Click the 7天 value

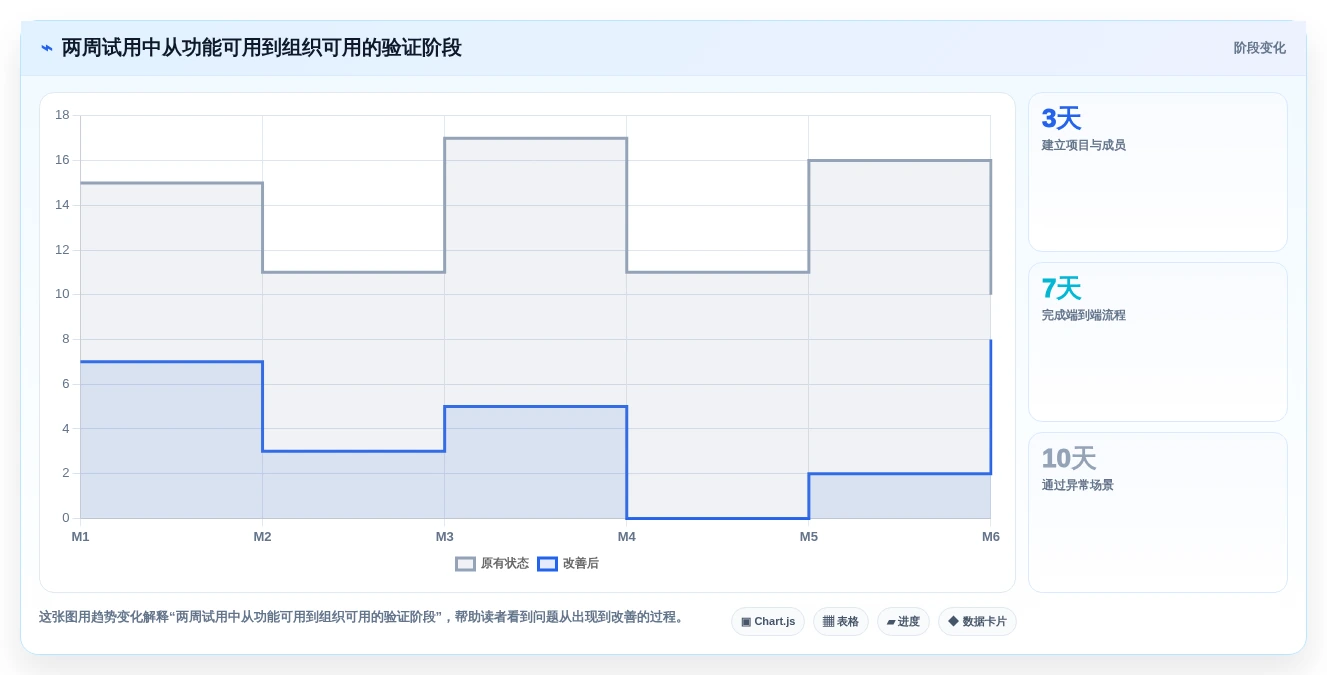pyautogui.click(x=1061, y=289)
